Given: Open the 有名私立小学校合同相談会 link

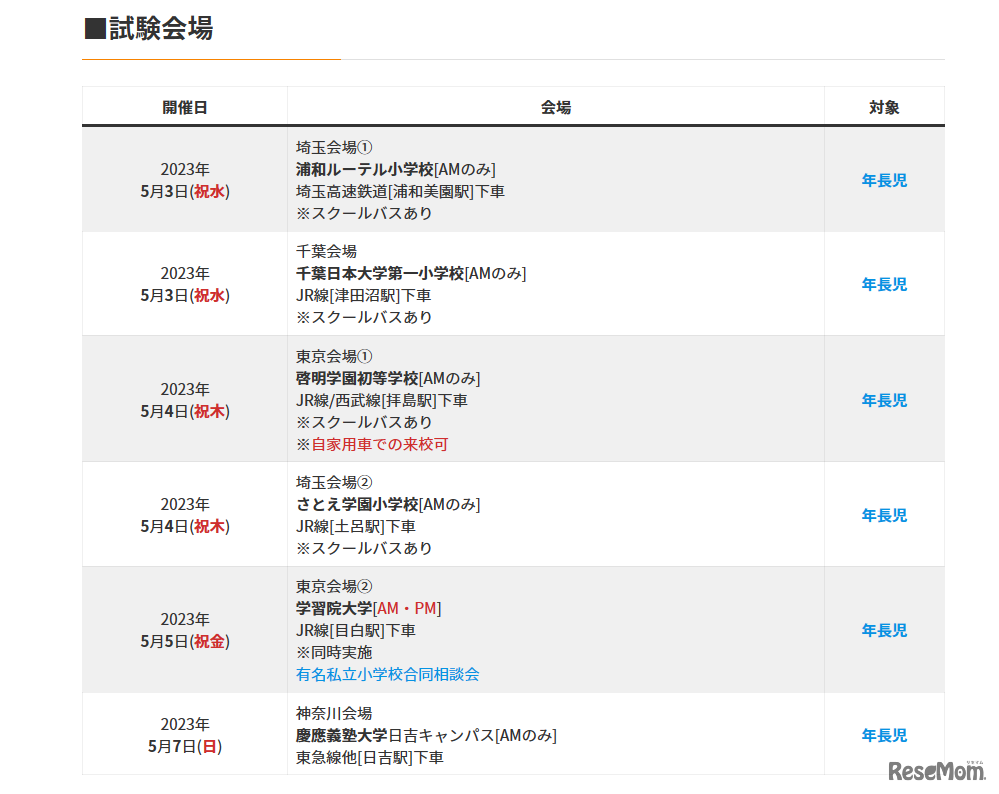Looking at the screenshot, I should [x=387, y=674].
